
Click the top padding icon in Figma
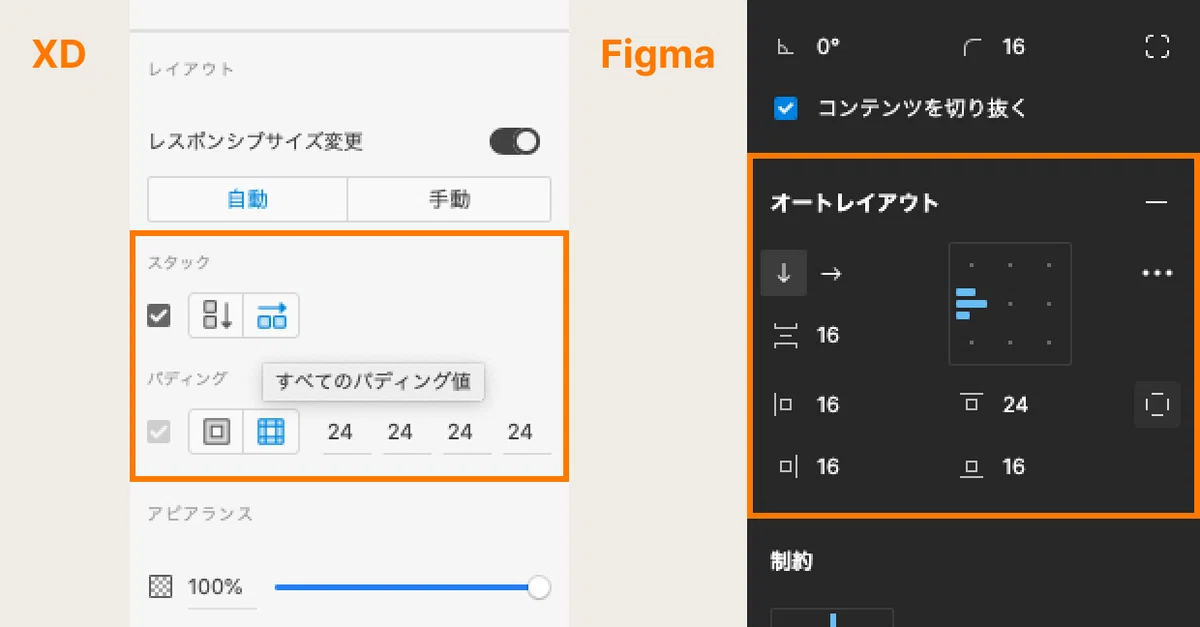[x=971, y=404]
